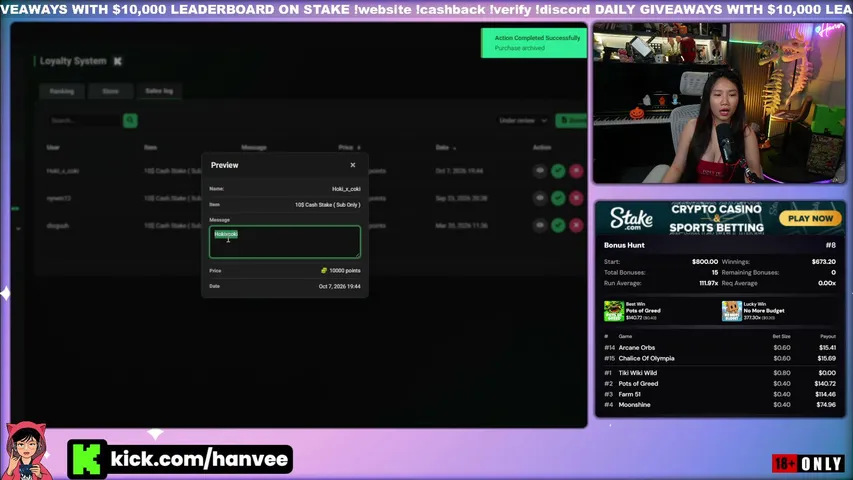Click the streamer webcam feed

coord(719,103)
